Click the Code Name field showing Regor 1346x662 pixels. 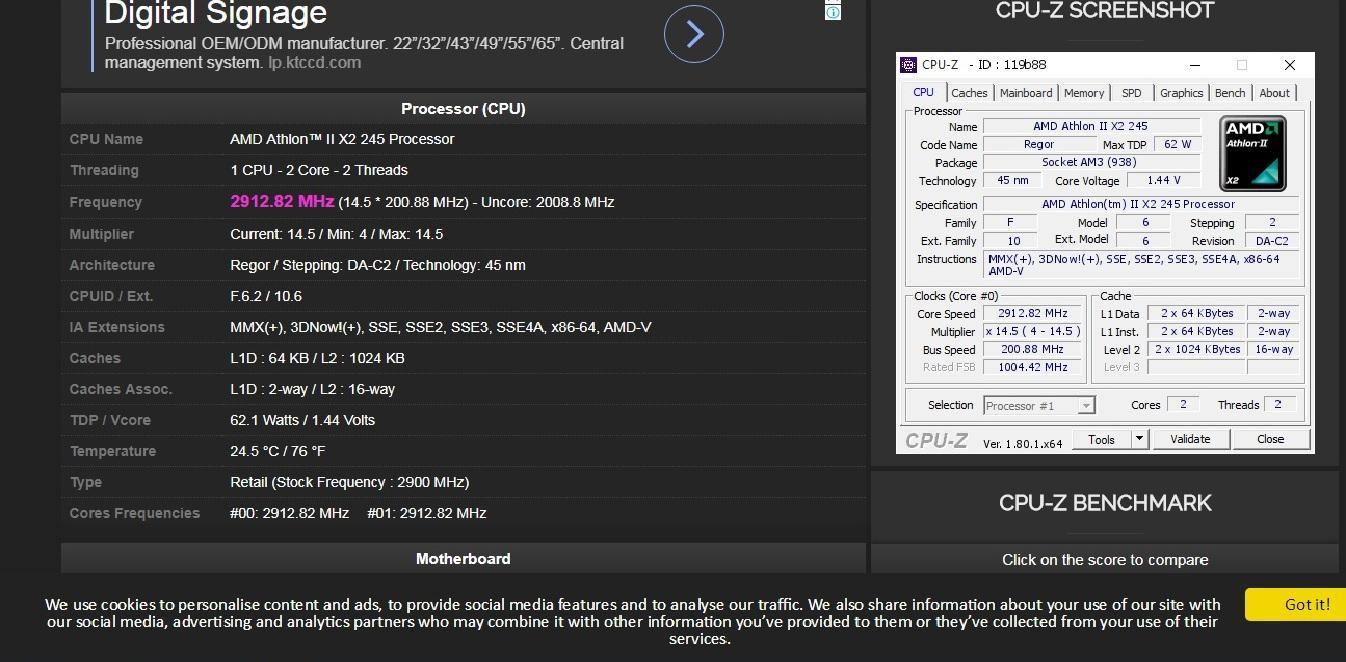coord(1039,144)
